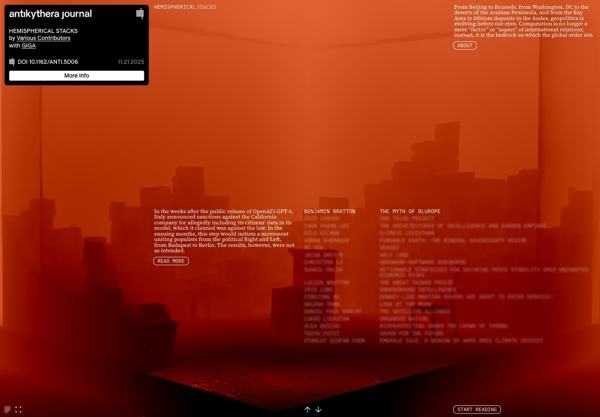Go to next item with the down arrow
The height and width of the screenshot is (417, 600).
318,409
